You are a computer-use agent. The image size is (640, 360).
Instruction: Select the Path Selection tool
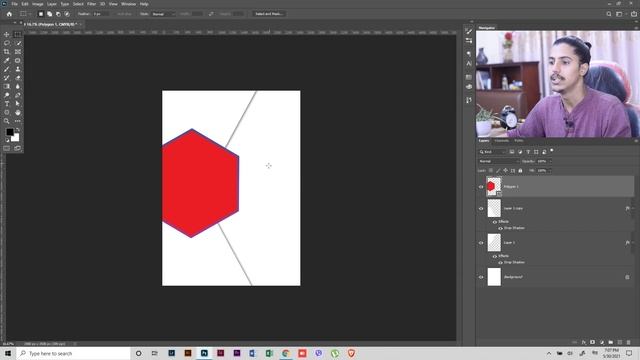pos(18,104)
